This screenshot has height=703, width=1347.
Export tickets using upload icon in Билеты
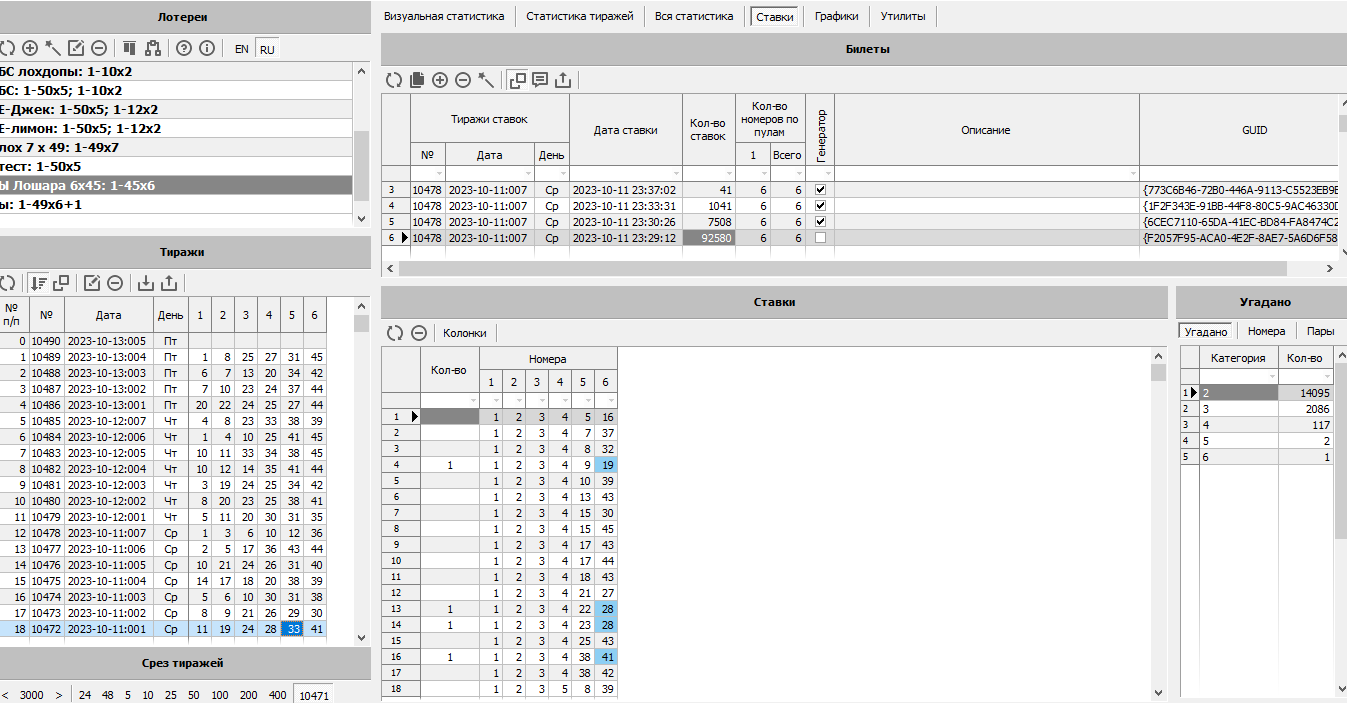[563, 80]
